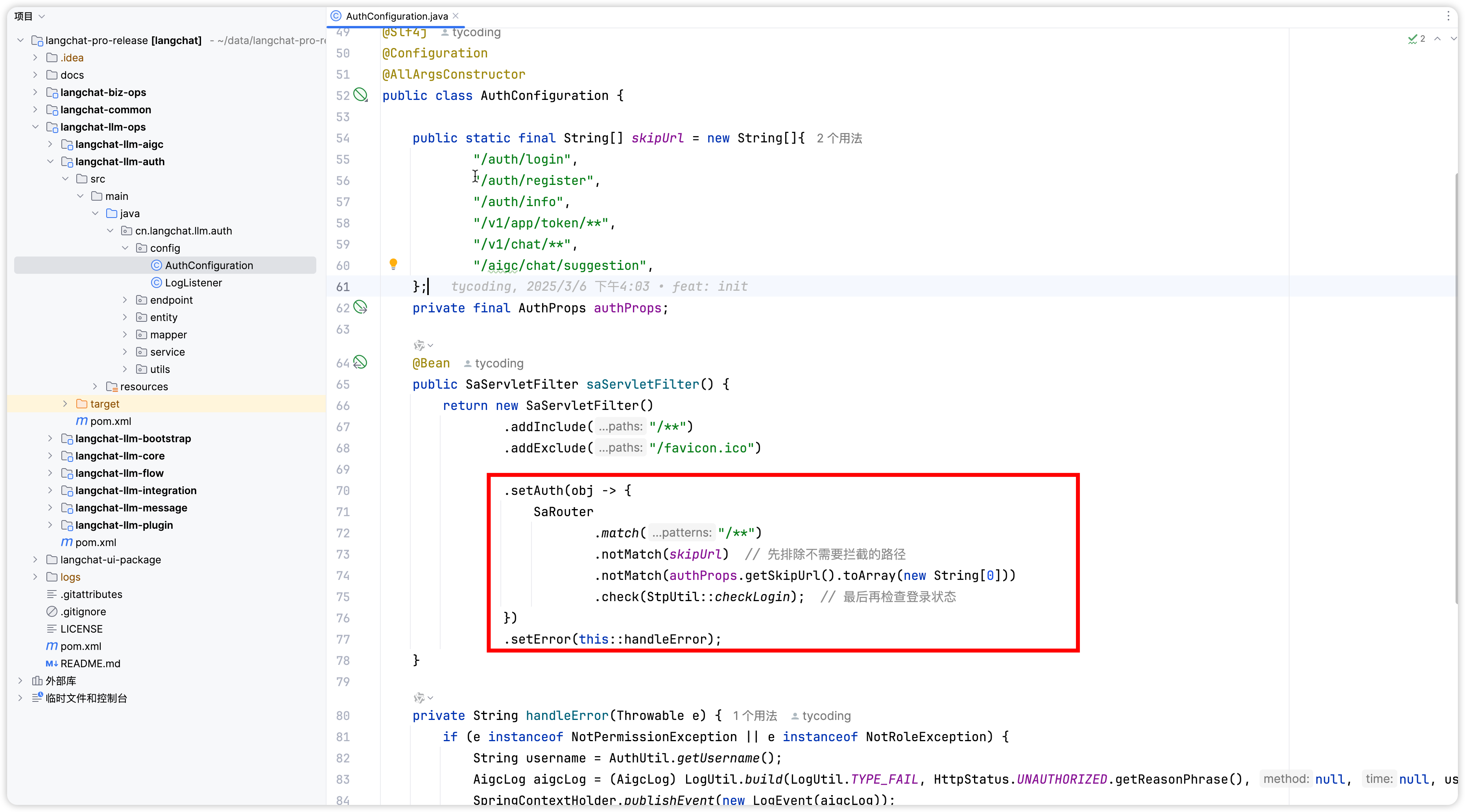The width and height of the screenshot is (1465, 812).
Task: Jump to the next highlighted problem arrow
Action: tap(1453, 39)
